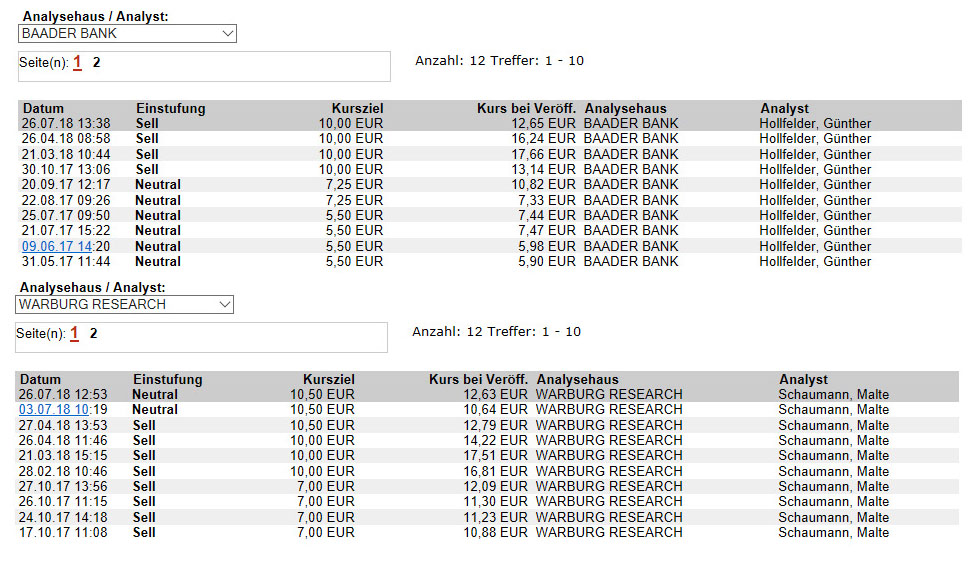Click price 11,23 EUR
Screen dimensions: 970x580
click(x=496, y=517)
